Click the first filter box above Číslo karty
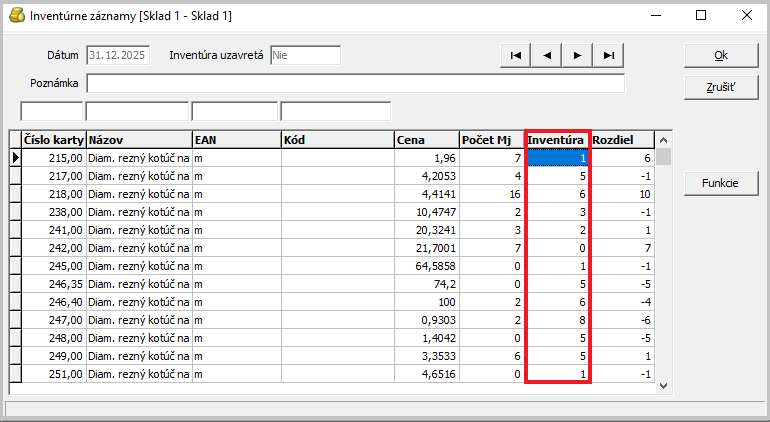 (51, 111)
